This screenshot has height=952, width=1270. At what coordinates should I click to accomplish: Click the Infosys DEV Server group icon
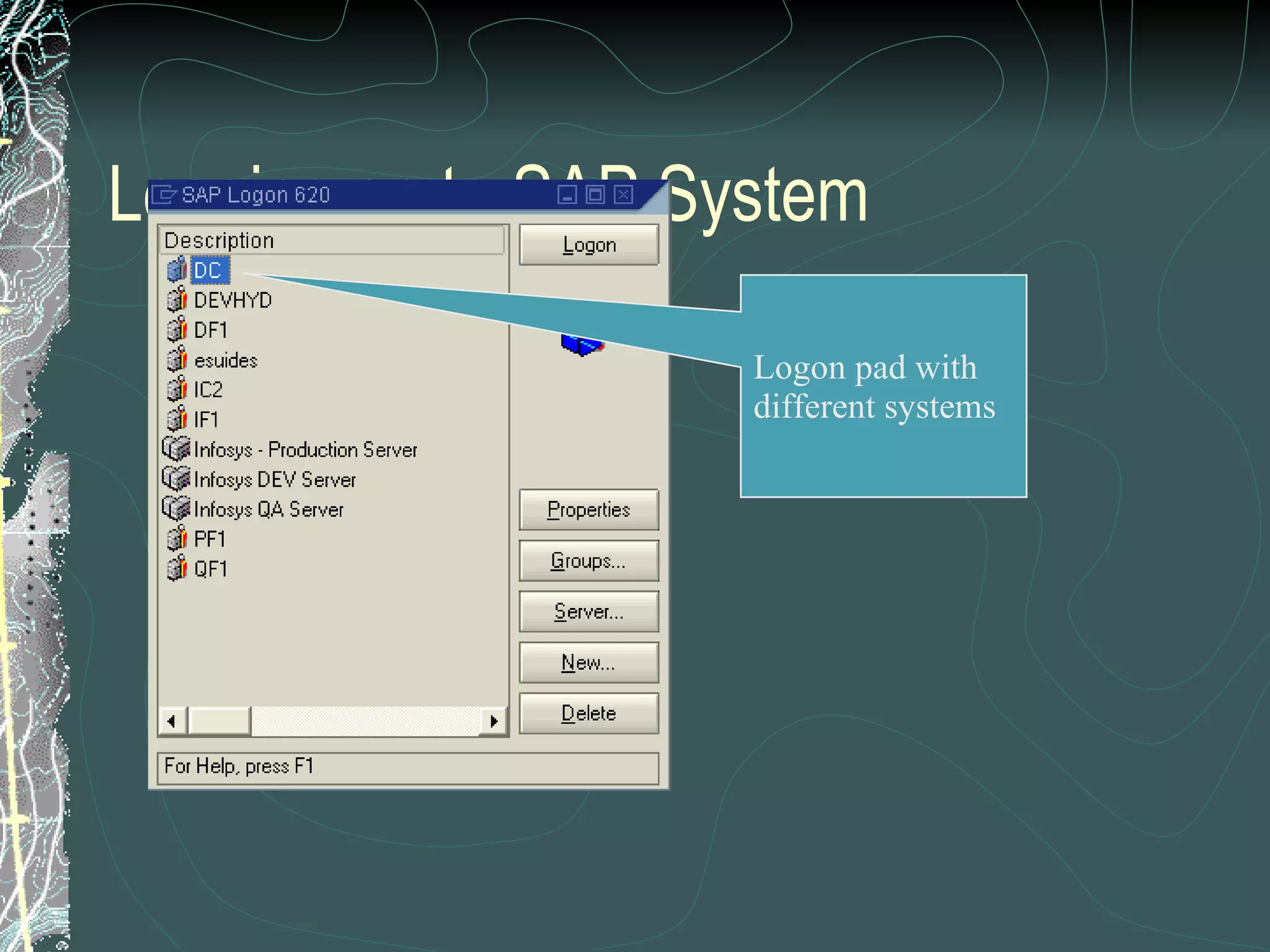coord(176,478)
